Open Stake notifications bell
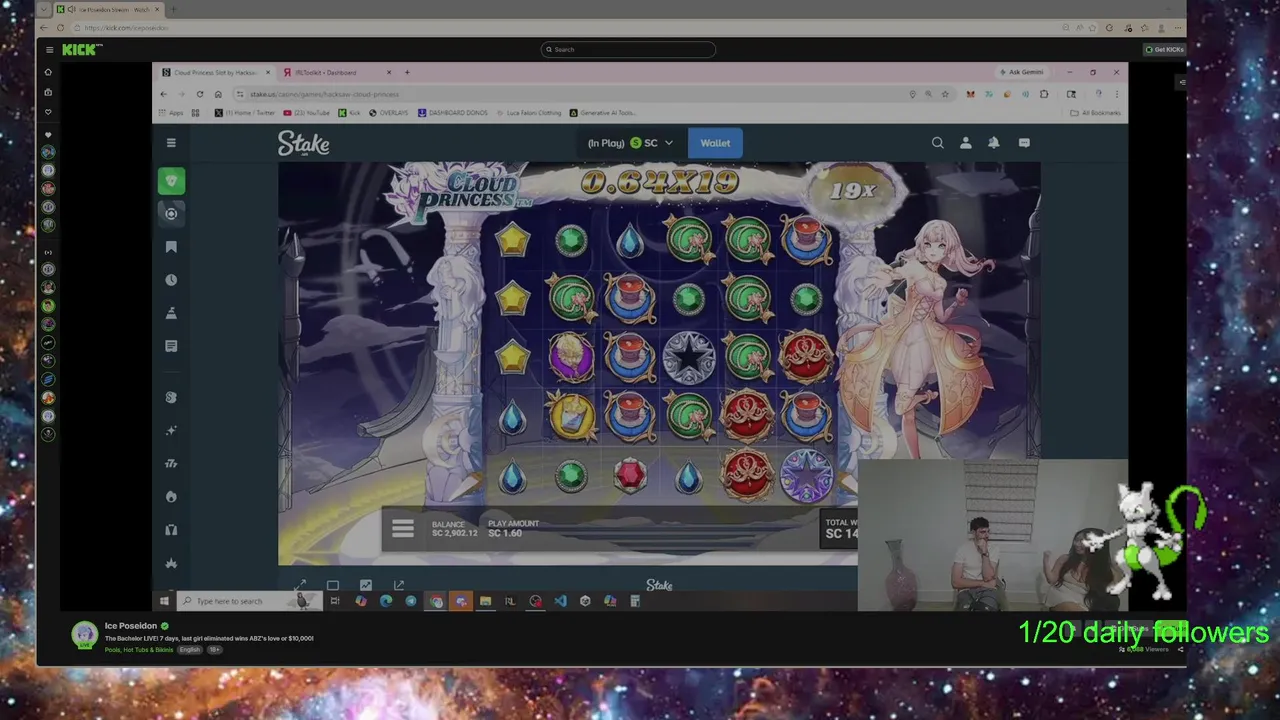Screen dimensions: 1280x720 pyautogui.click(x=994, y=143)
